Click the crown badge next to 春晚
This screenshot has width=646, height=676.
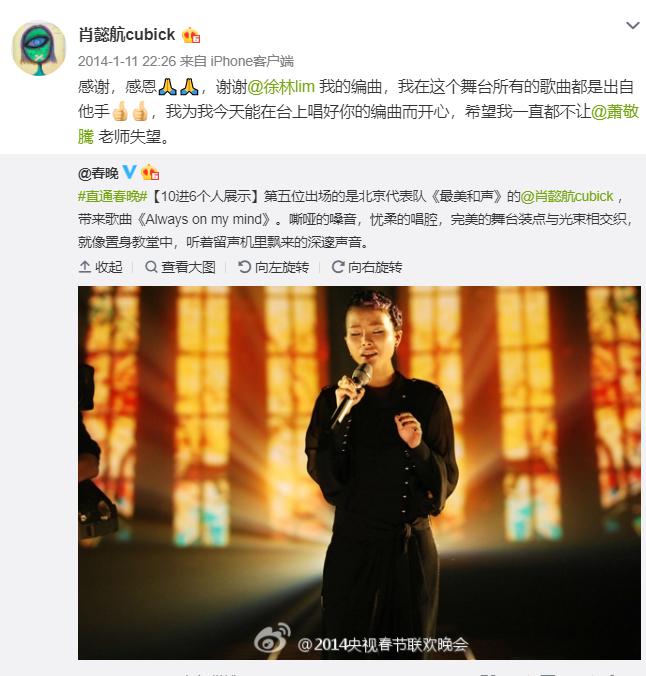(x=150, y=172)
